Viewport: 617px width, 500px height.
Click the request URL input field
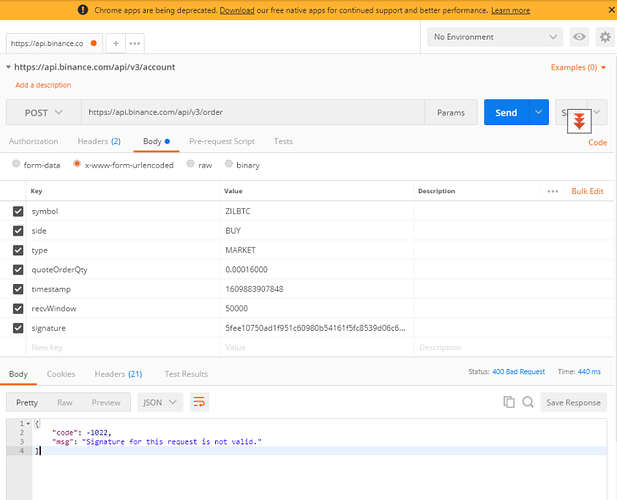point(252,113)
